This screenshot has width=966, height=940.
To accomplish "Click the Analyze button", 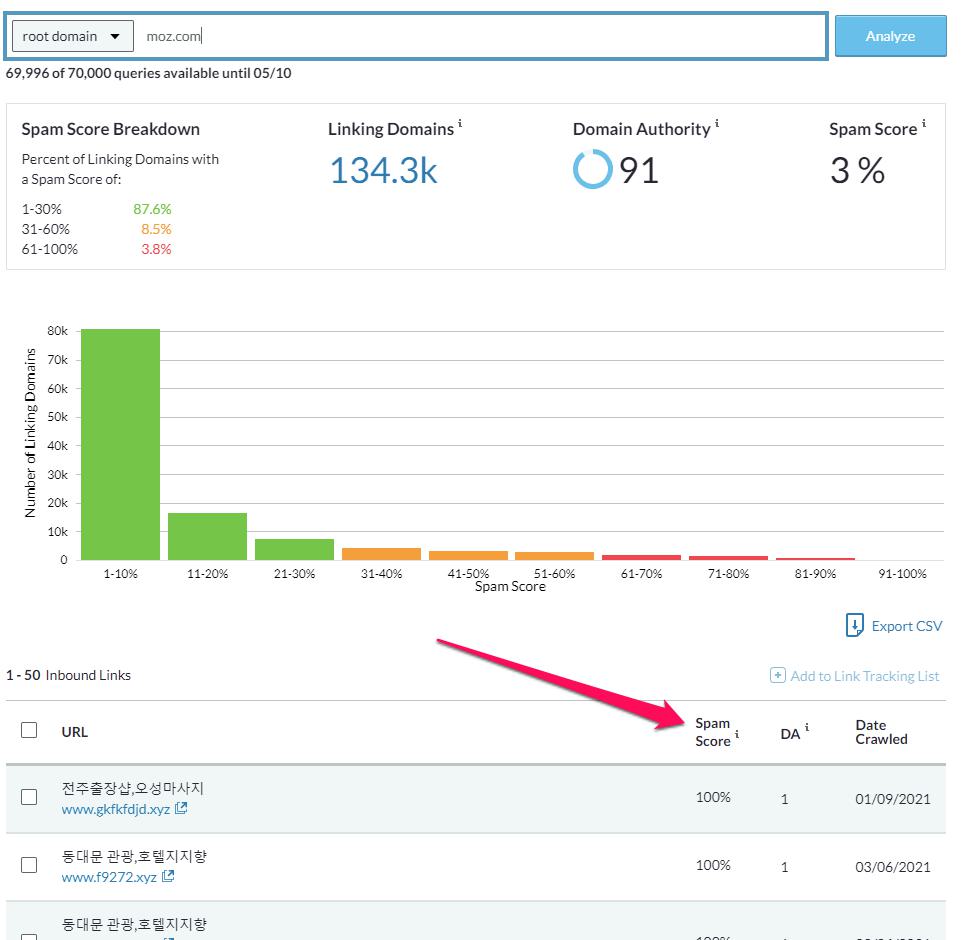I will tap(889, 35).
